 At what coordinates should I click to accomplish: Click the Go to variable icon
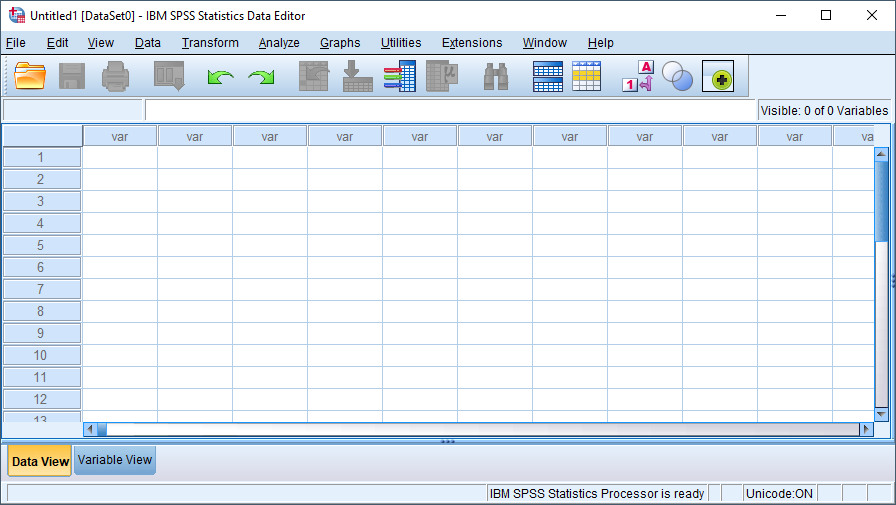358,76
